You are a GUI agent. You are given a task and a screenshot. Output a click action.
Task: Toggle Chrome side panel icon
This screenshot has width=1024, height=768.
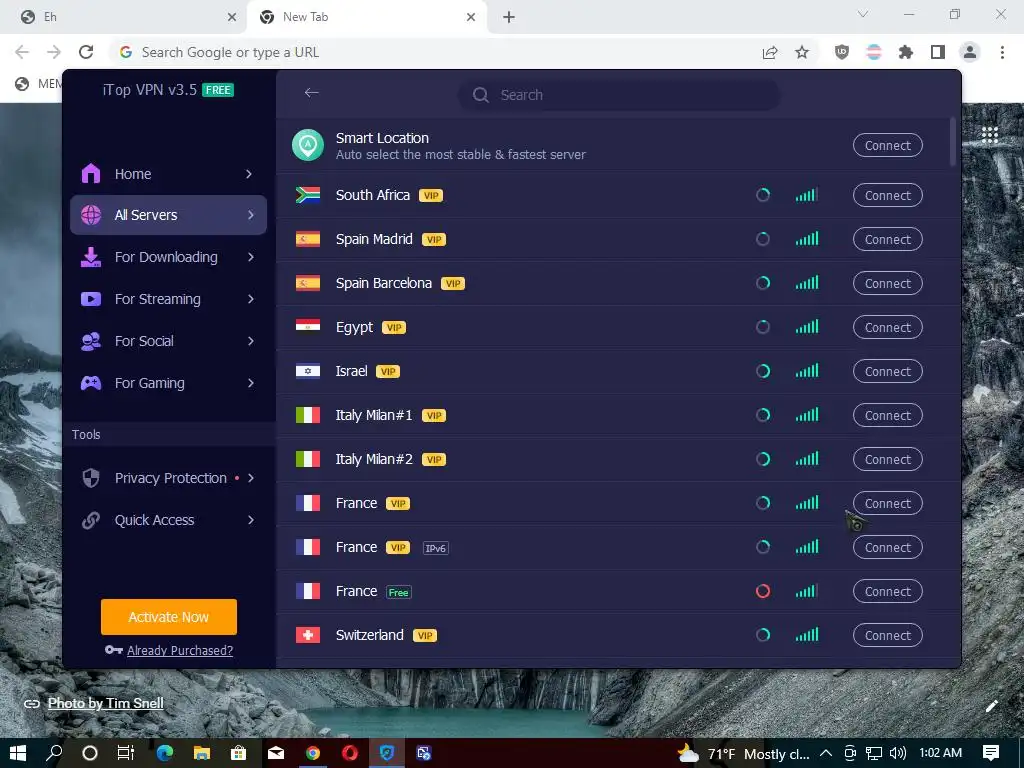(x=938, y=52)
